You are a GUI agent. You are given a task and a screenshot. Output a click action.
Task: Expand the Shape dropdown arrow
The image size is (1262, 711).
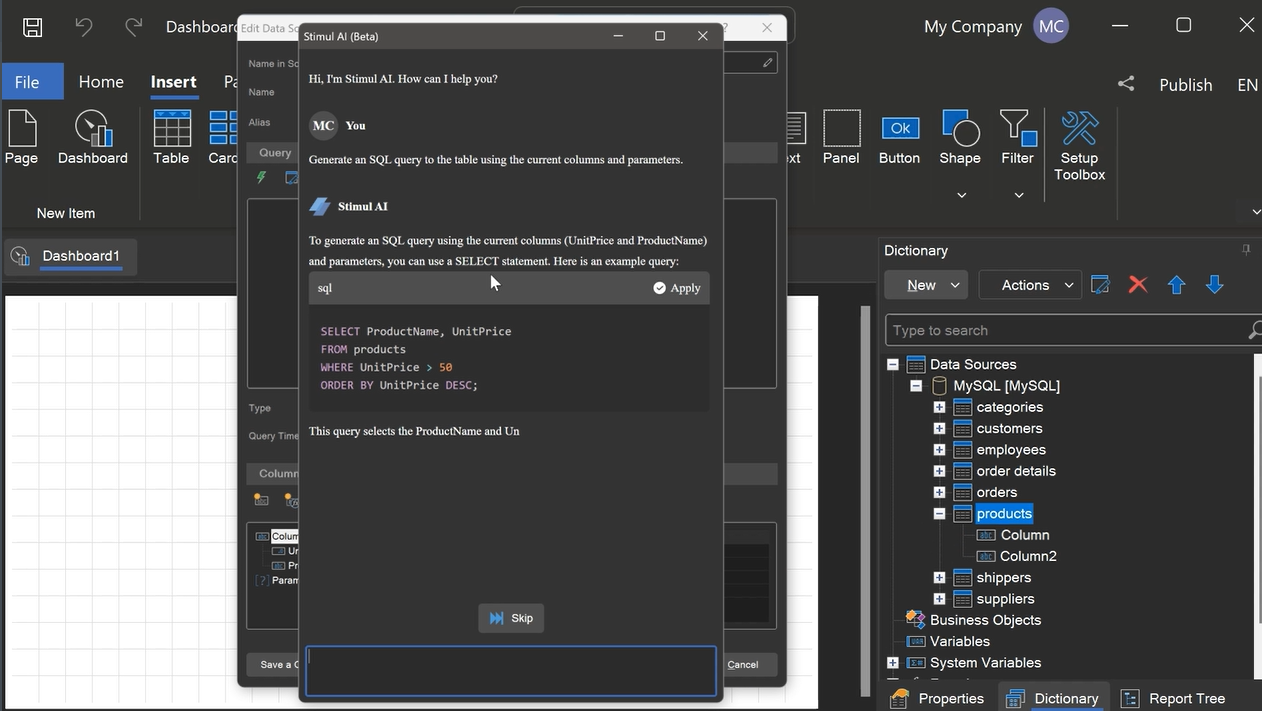[x=961, y=195]
